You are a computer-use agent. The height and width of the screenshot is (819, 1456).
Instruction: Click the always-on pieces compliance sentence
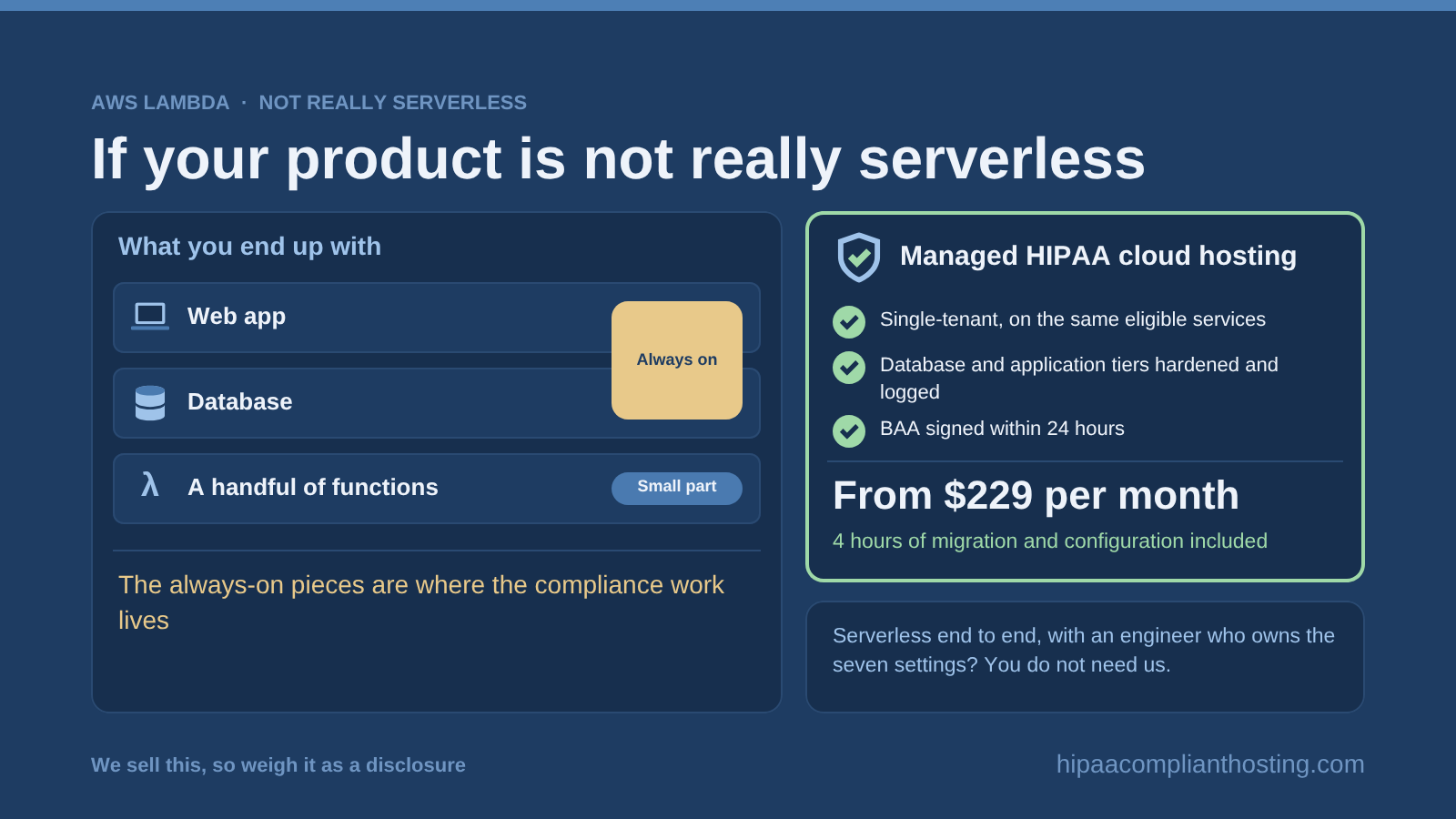(x=421, y=602)
